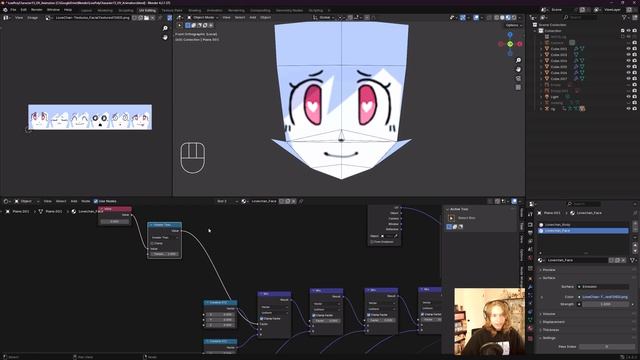
Task: Click the red X axis gizmo ball
Action: [x=520, y=44]
